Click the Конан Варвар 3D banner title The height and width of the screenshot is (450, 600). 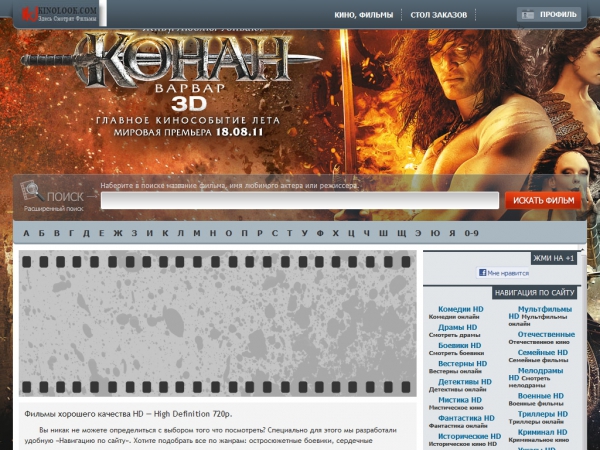tap(172, 71)
